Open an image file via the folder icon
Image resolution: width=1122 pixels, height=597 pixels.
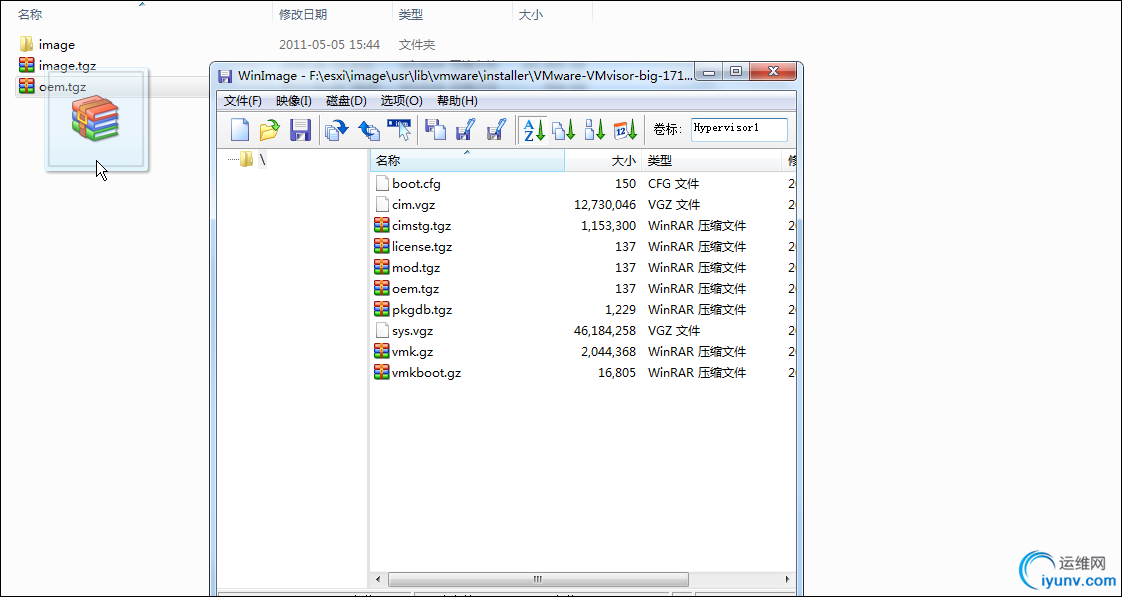[270, 130]
